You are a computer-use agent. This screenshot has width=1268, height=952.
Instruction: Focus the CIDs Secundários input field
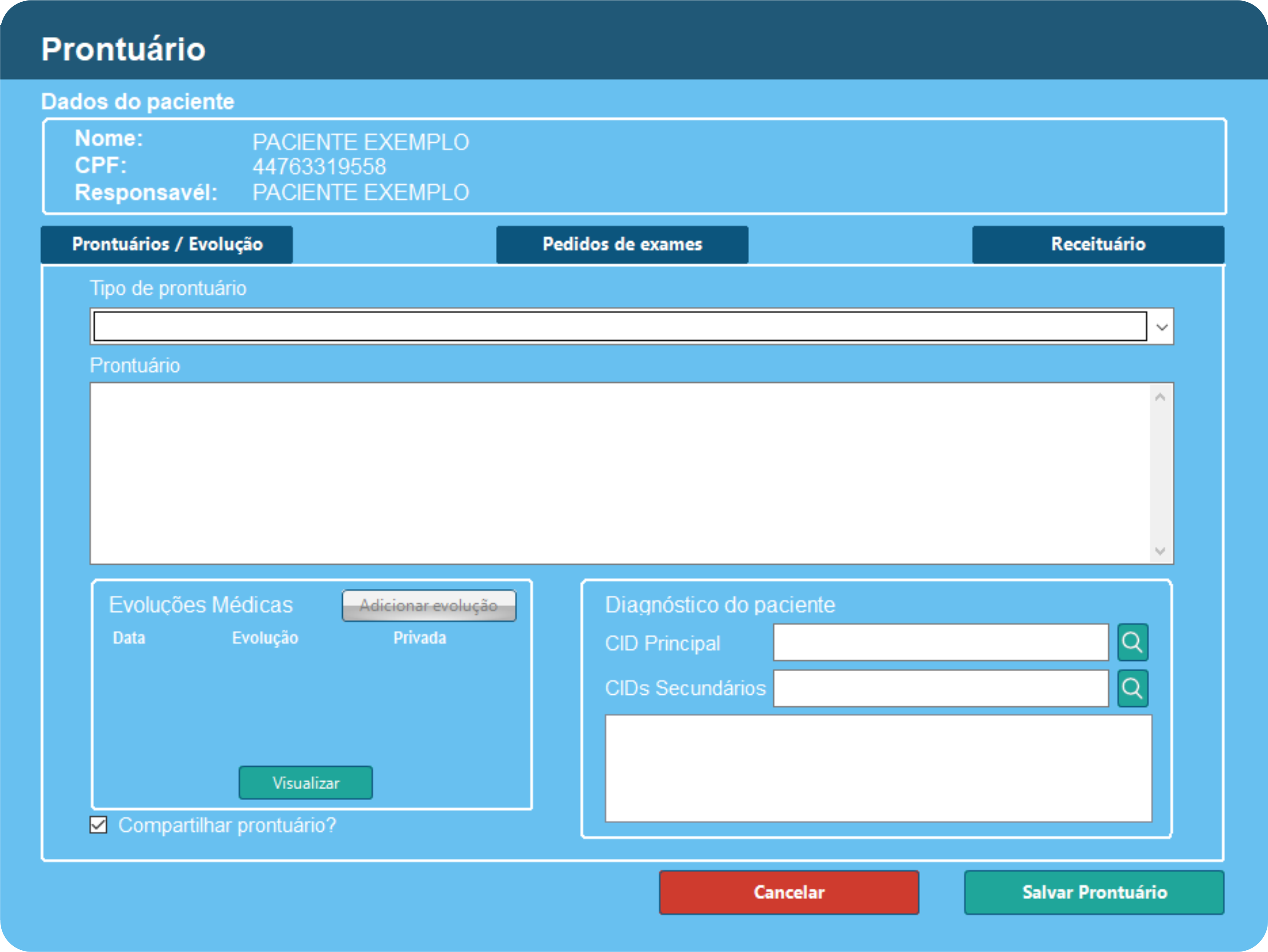click(940, 688)
